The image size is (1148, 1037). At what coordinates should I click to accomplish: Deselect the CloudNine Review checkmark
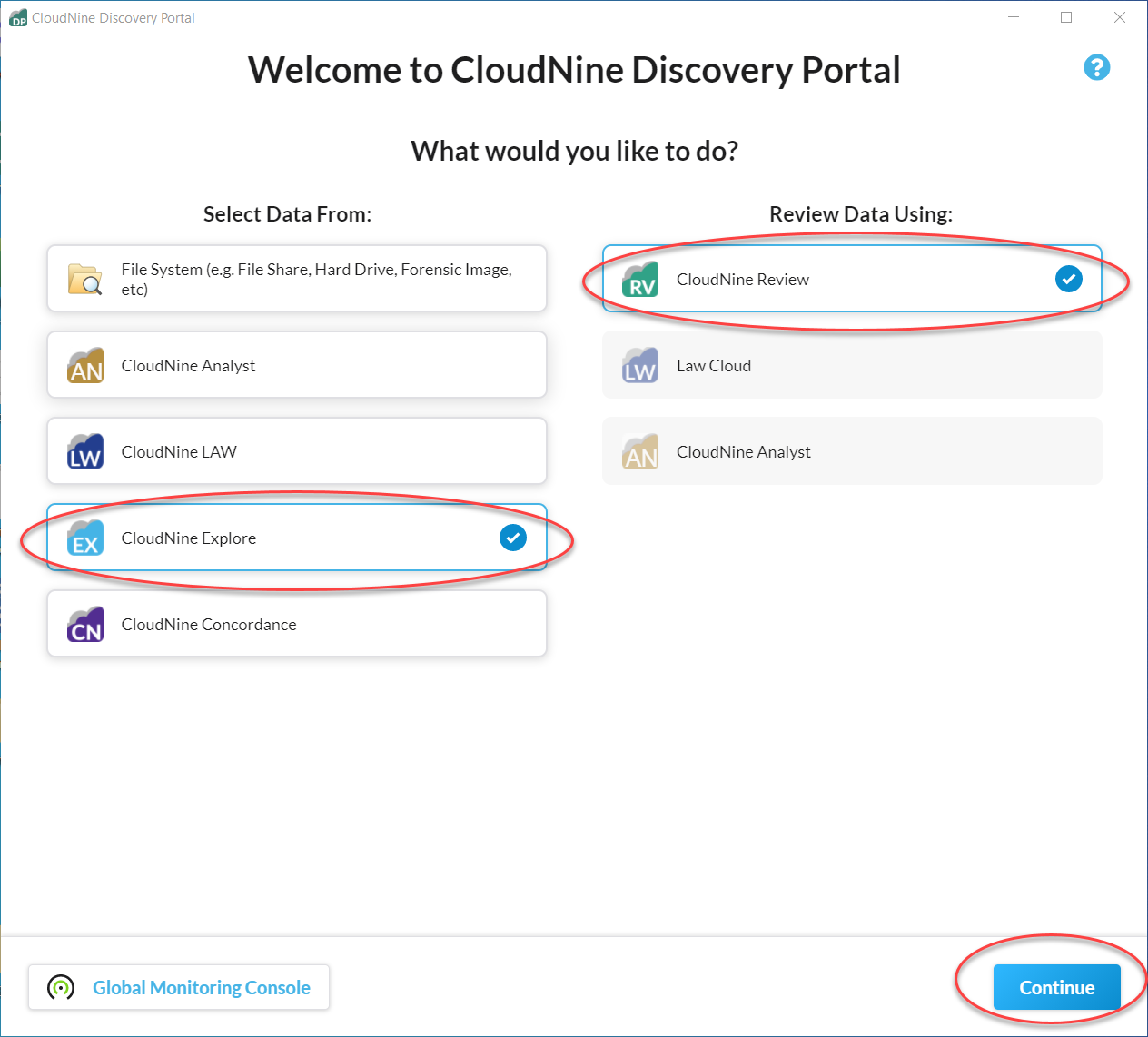[1068, 279]
